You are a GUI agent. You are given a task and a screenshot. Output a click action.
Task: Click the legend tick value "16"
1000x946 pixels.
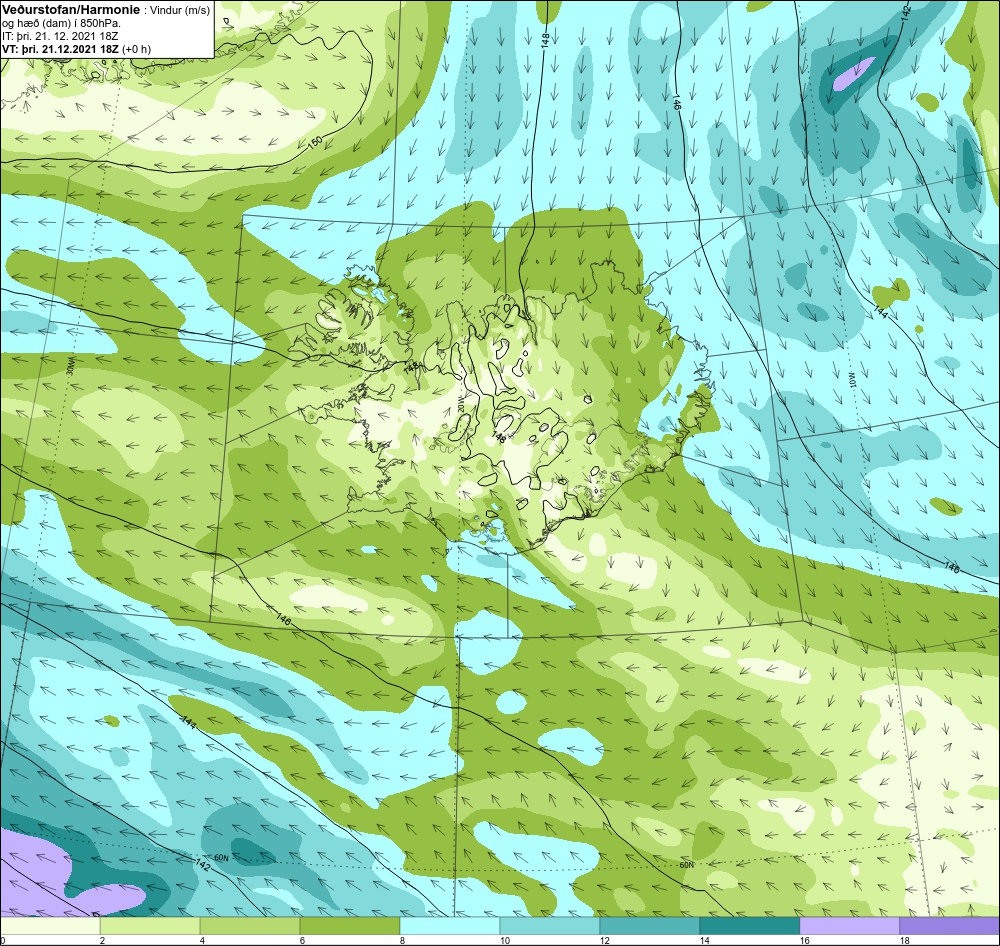pyautogui.click(x=804, y=940)
